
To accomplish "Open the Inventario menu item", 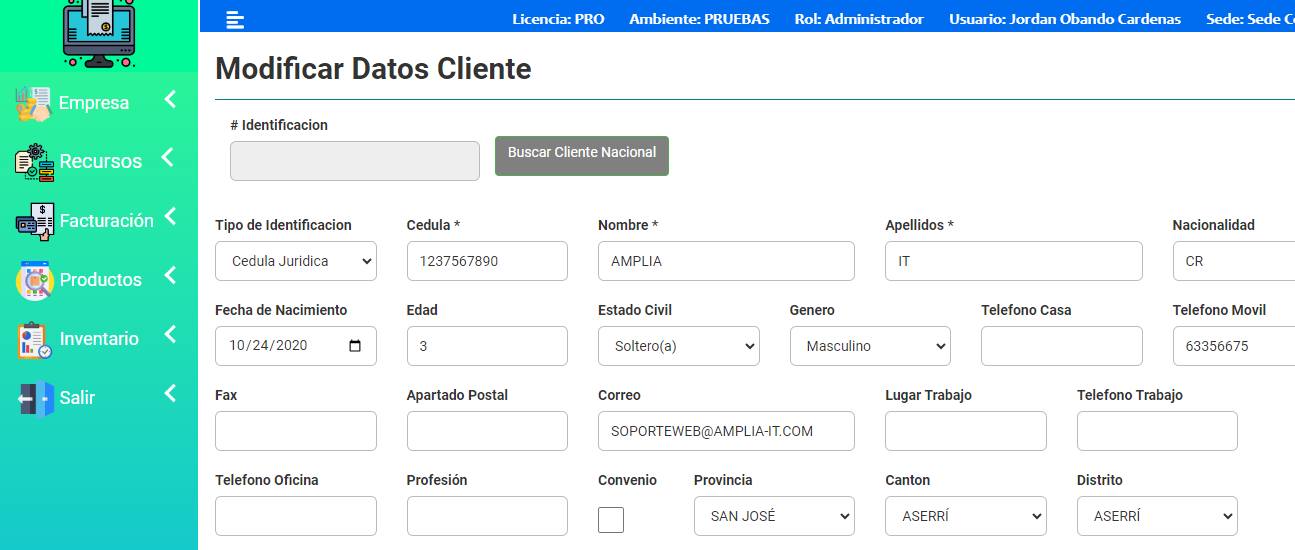I will tap(99, 339).
